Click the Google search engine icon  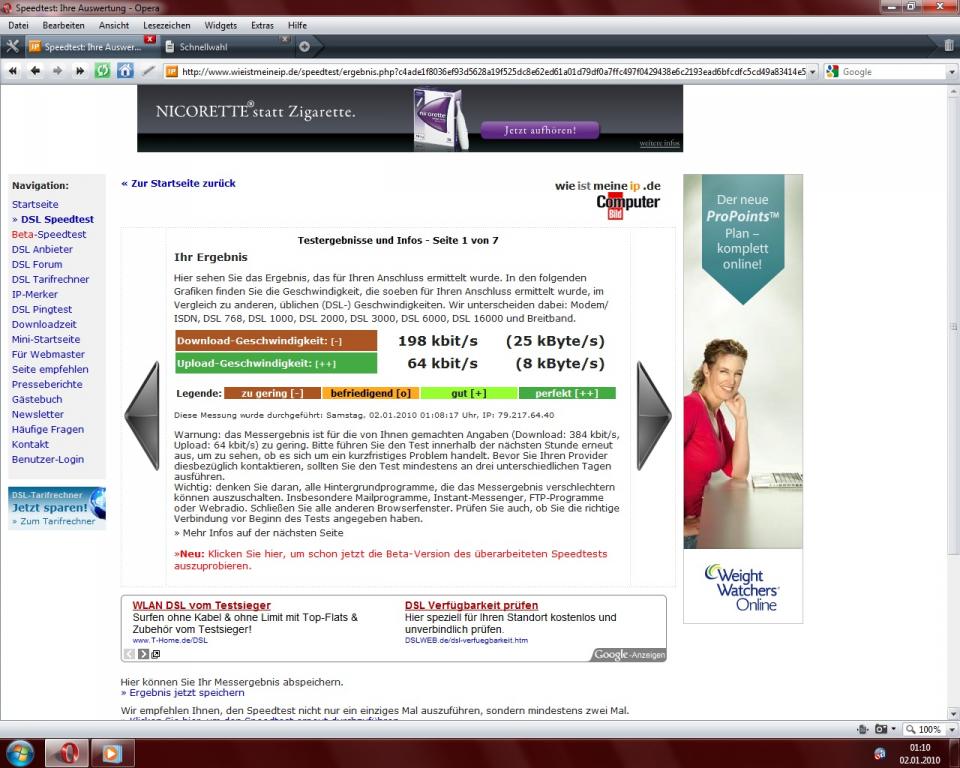pyautogui.click(x=831, y=72)
